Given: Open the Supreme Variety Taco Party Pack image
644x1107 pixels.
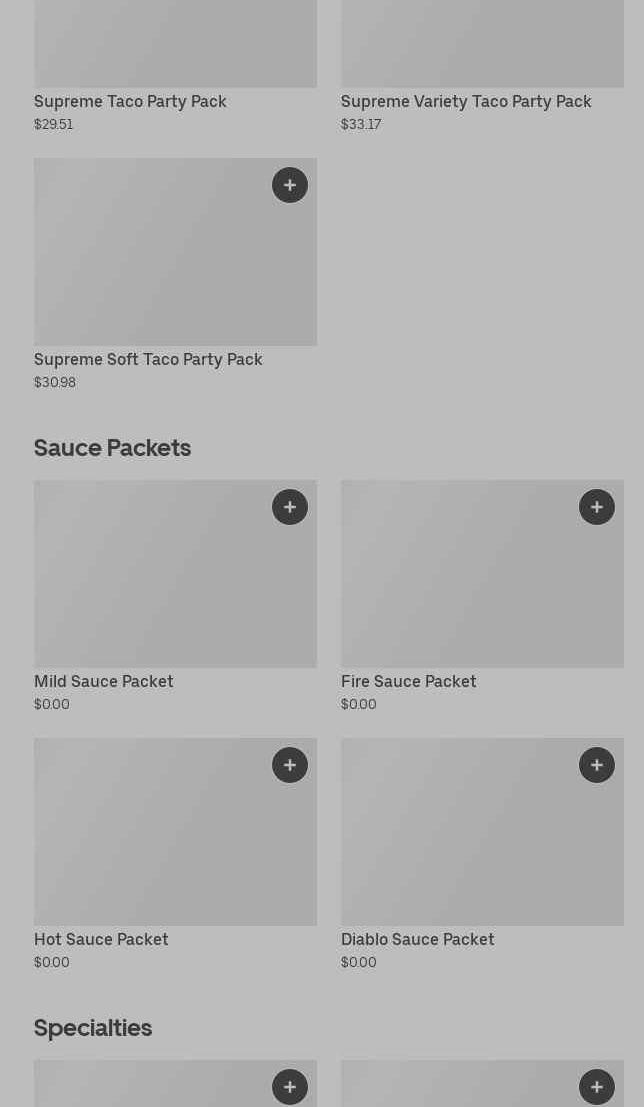Looking at the screenshot, I should coord(482,43).
